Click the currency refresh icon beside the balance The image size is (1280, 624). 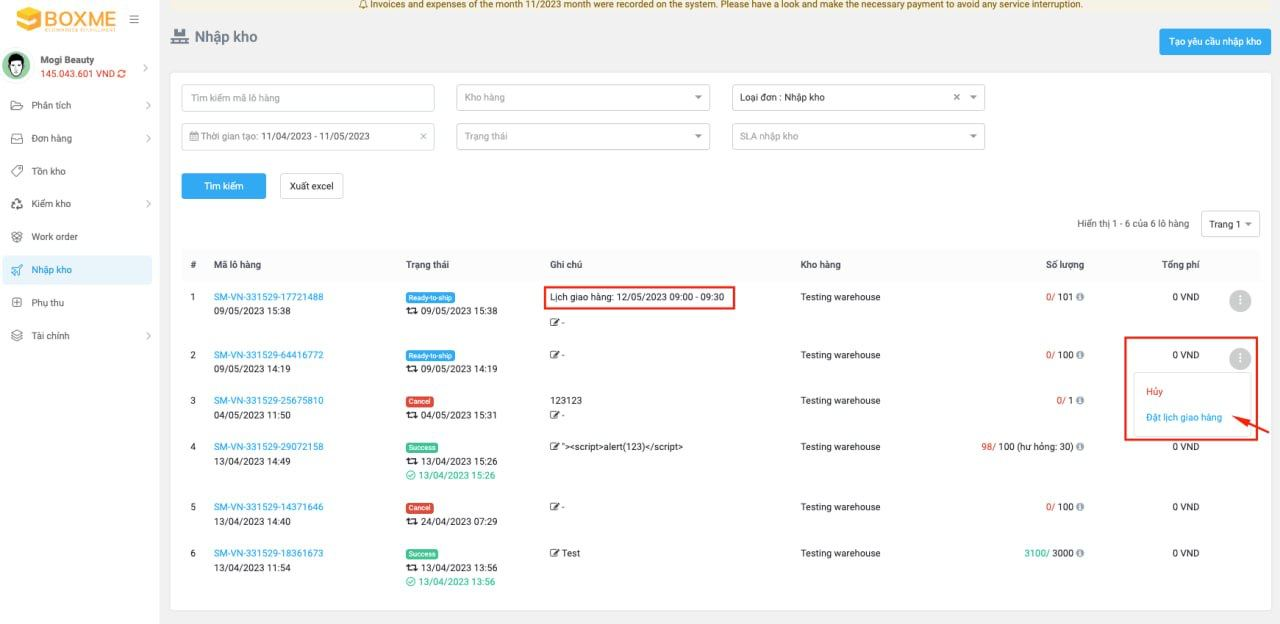tap(121, 72)
